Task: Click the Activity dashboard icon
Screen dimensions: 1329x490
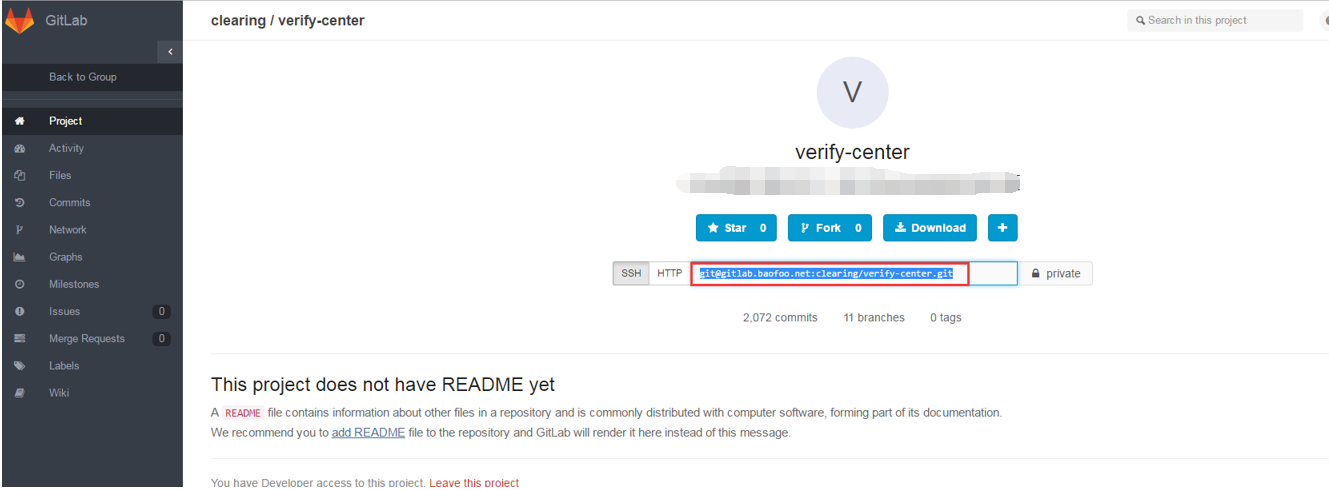Action: [19, 149]
